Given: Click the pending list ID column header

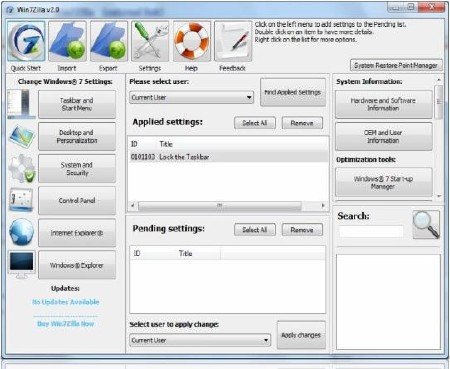Looking at the screenshot, I should [x=137, y=253].
